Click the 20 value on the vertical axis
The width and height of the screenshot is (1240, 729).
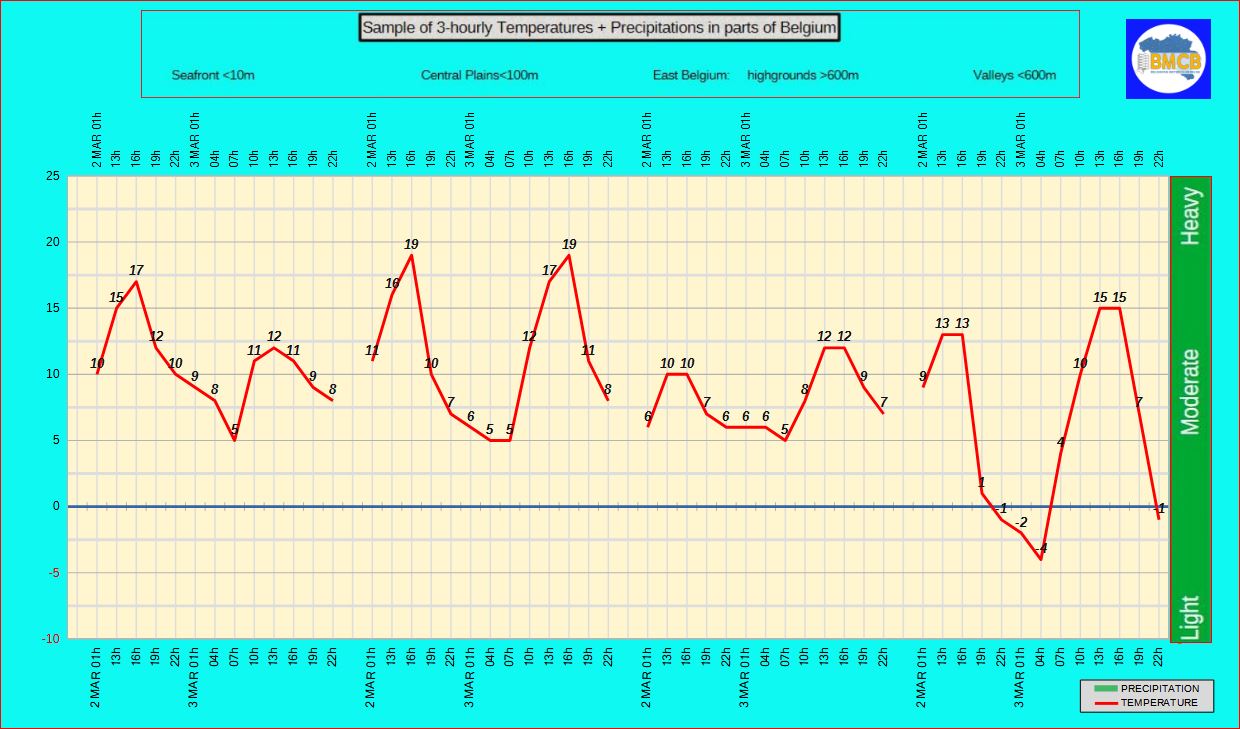tap(52, 242)
